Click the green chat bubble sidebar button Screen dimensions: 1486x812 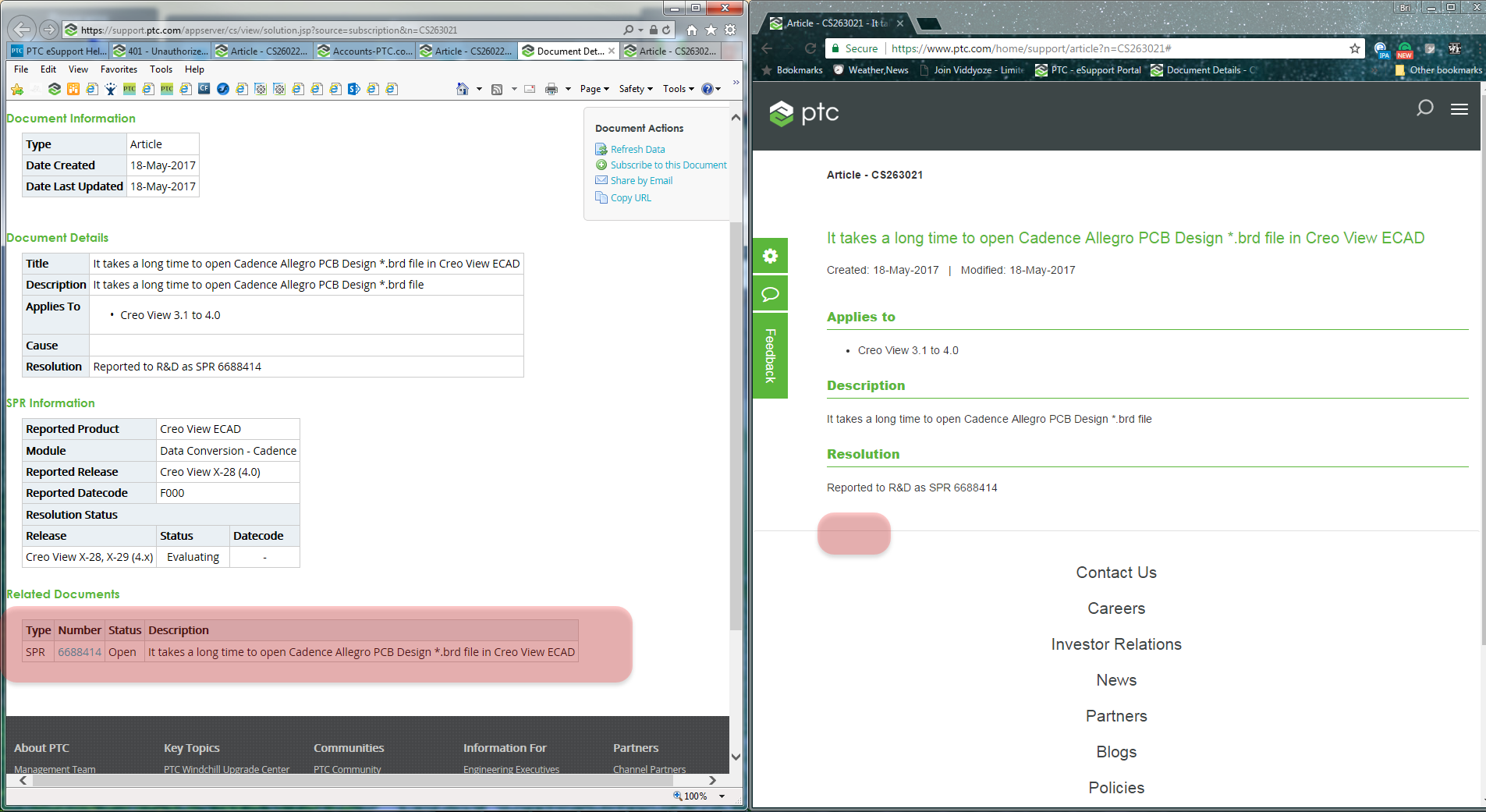[x=770, y=294]
